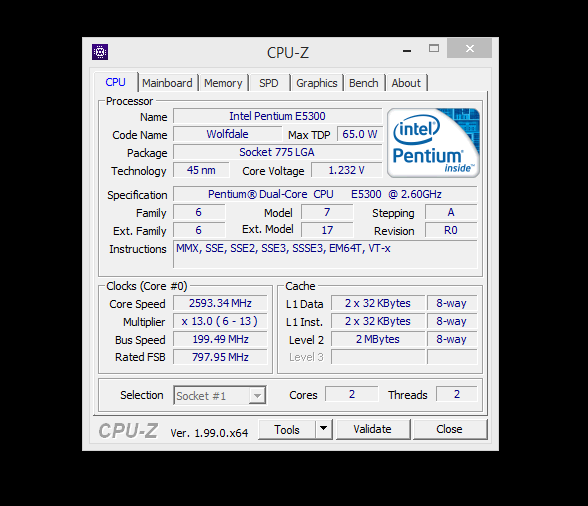This screenshot has width=588, height=506.
Task: Click the Rated FSB value 797.95 MHz
Action: 220,357
